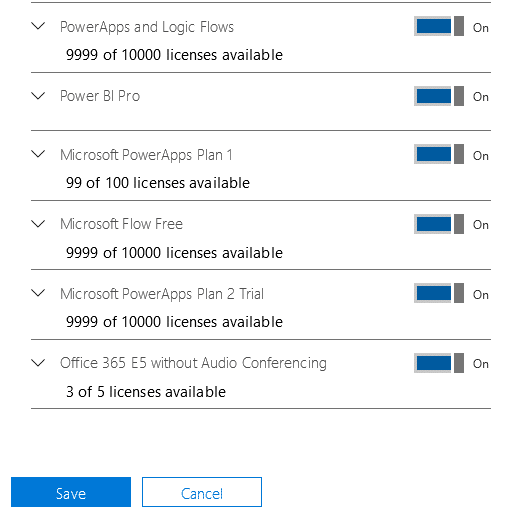Select the Power BI Pro label

coord(100,96)
